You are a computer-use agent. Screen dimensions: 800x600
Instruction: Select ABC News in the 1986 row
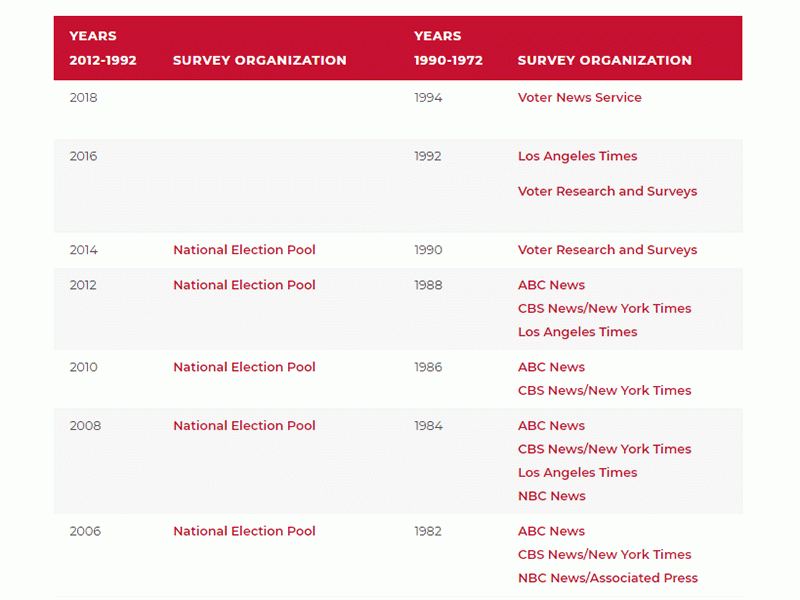(551, 367)
